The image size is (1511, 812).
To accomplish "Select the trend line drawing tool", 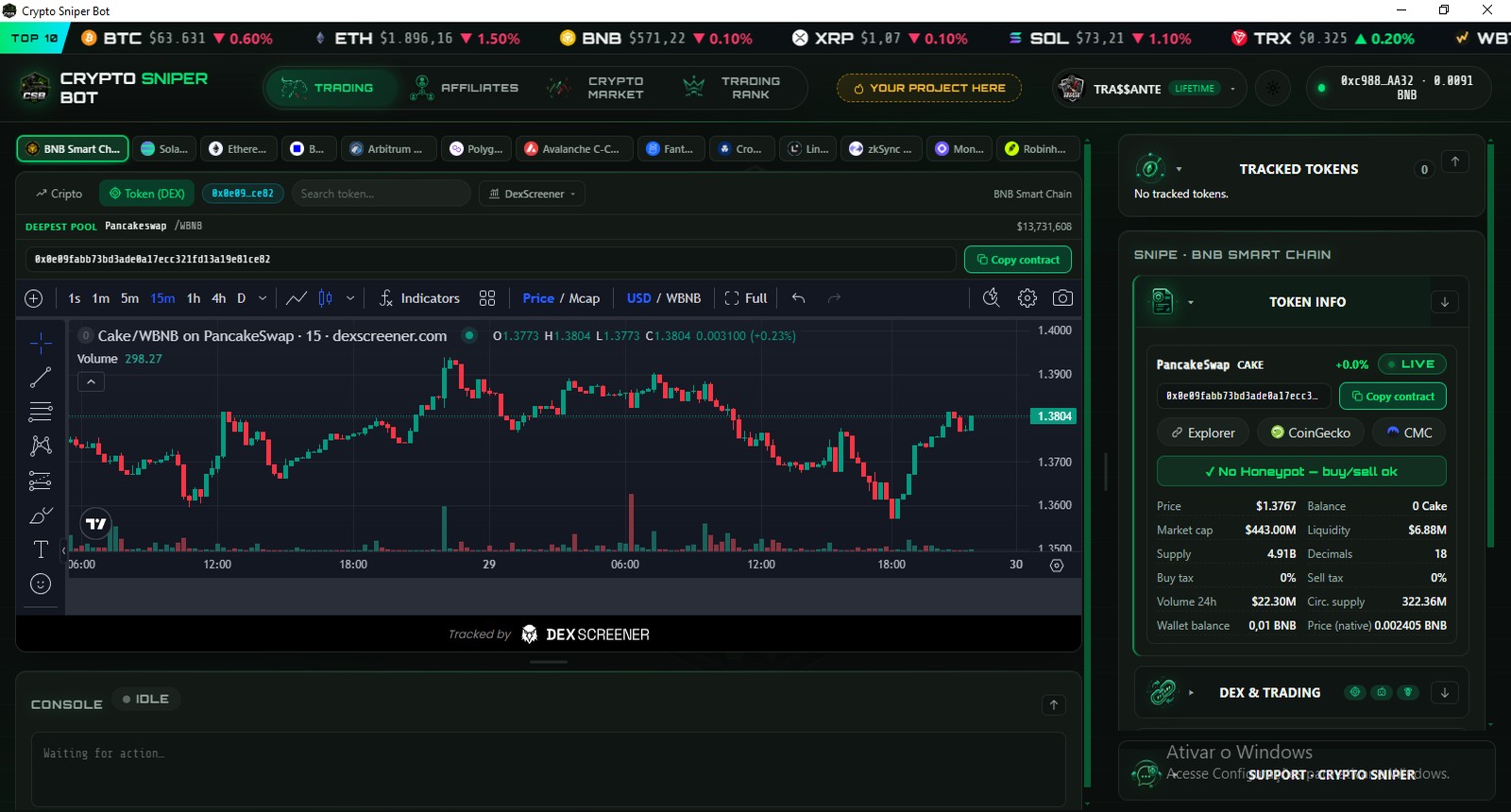I will pyautogui.click(x=41, y=378).
